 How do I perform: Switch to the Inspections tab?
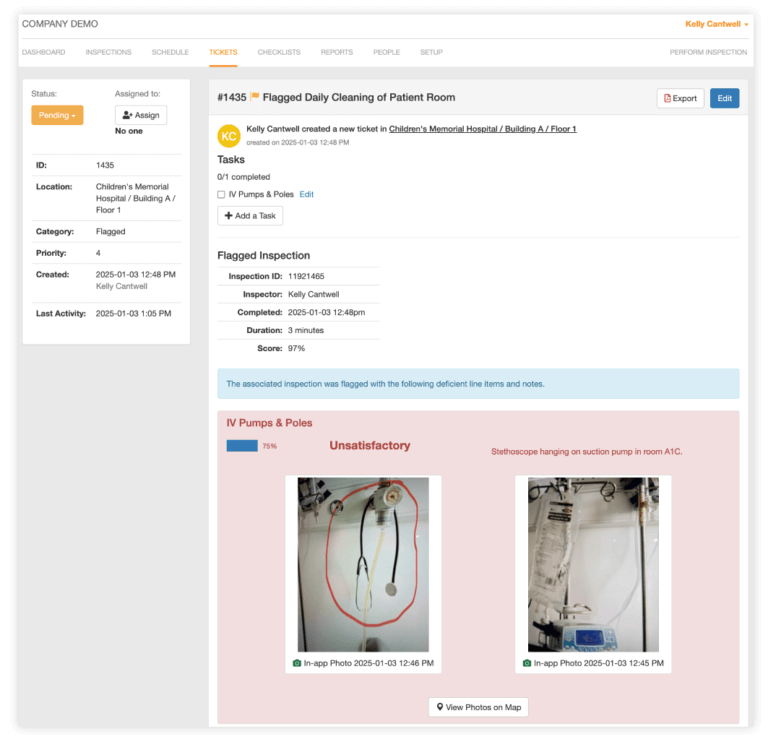click(x=108, y=52)
